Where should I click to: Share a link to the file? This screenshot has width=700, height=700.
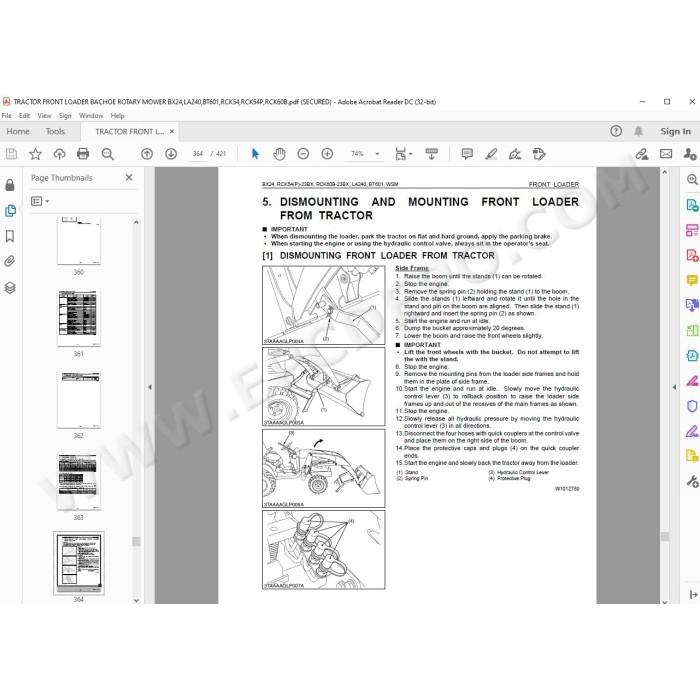tap(642, 154)
